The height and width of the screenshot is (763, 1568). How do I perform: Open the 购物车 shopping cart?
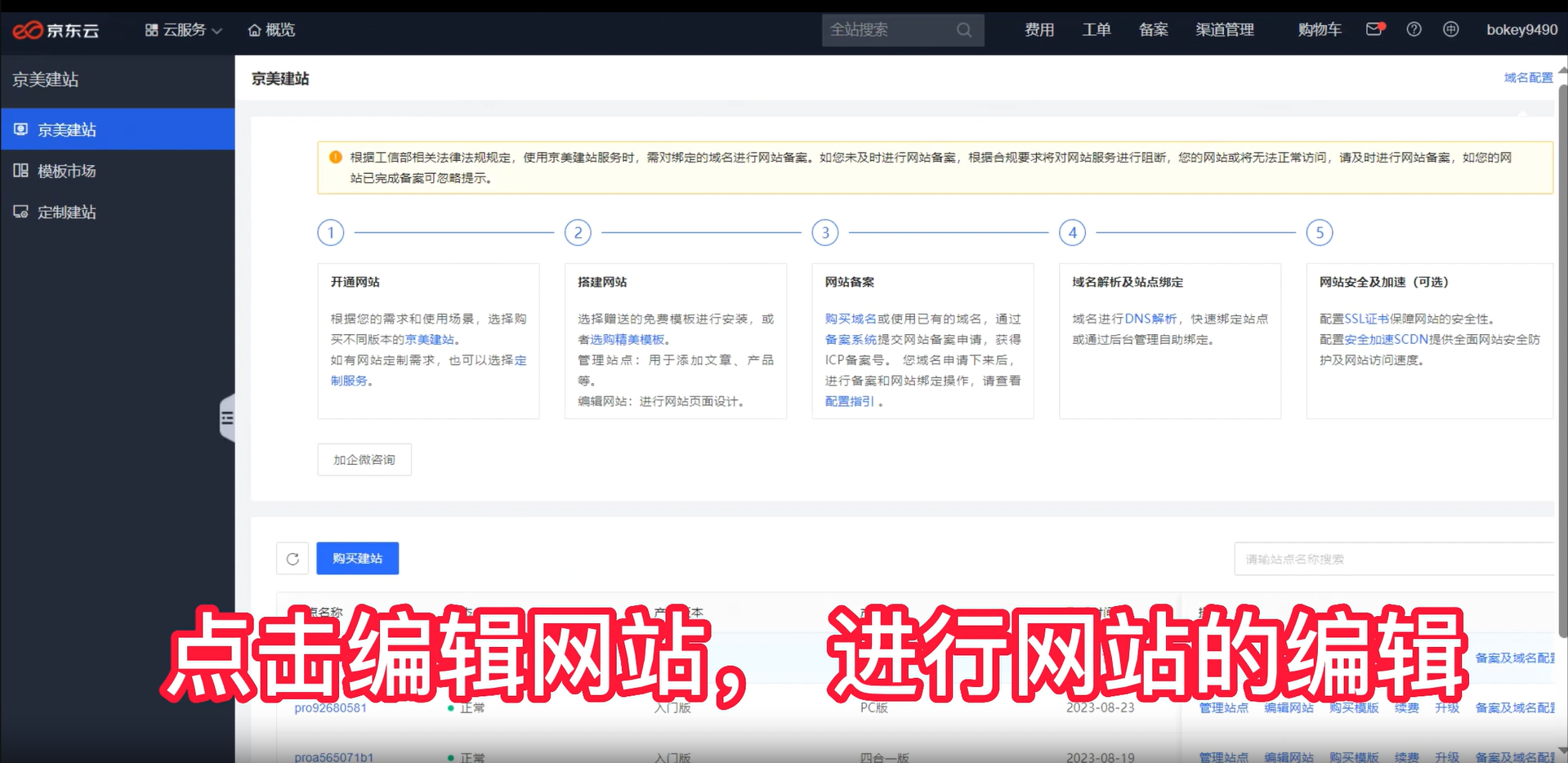coord(1320,30)
